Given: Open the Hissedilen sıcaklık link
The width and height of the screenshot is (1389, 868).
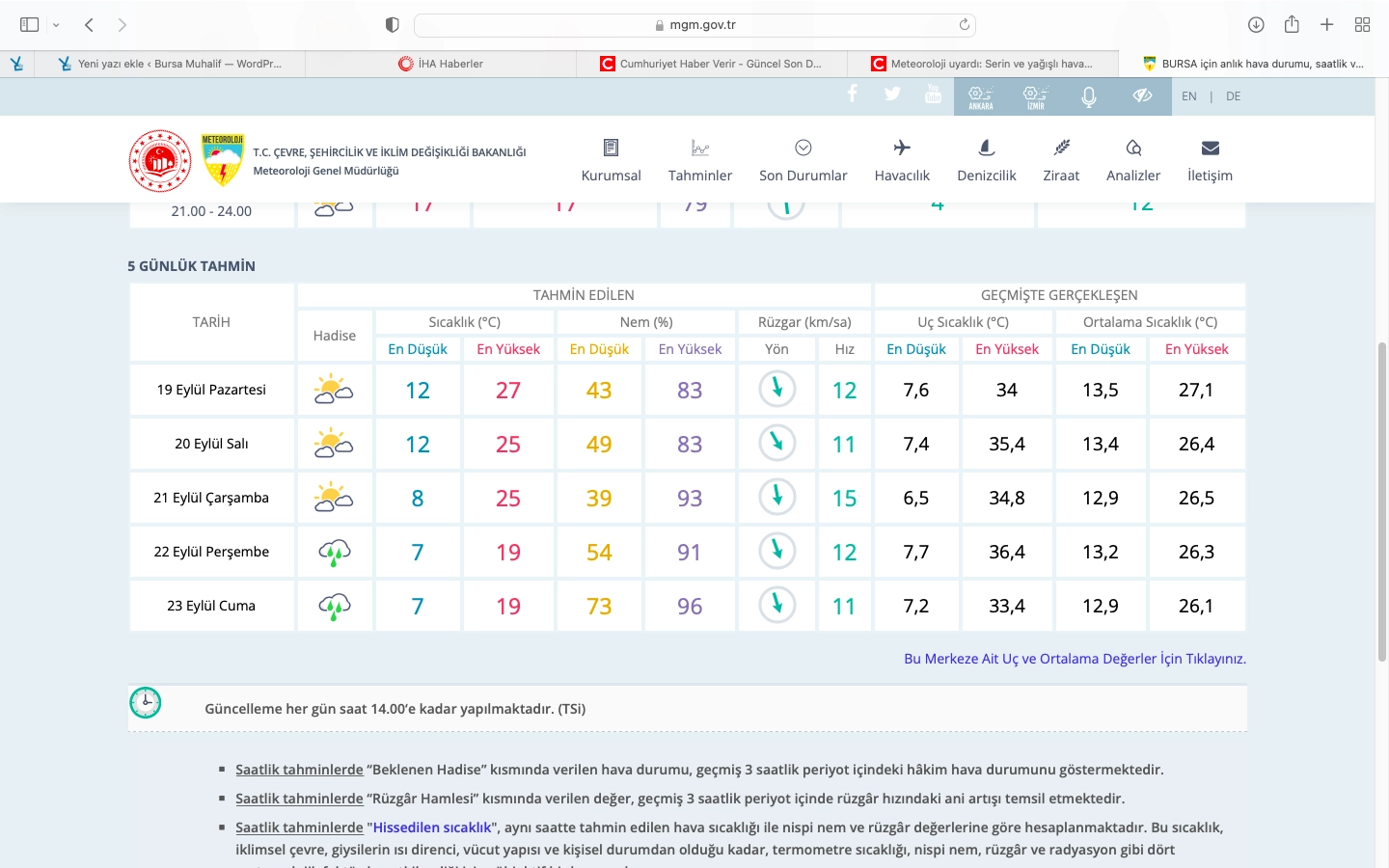Looking at the screenshot, I should [432, 827].
